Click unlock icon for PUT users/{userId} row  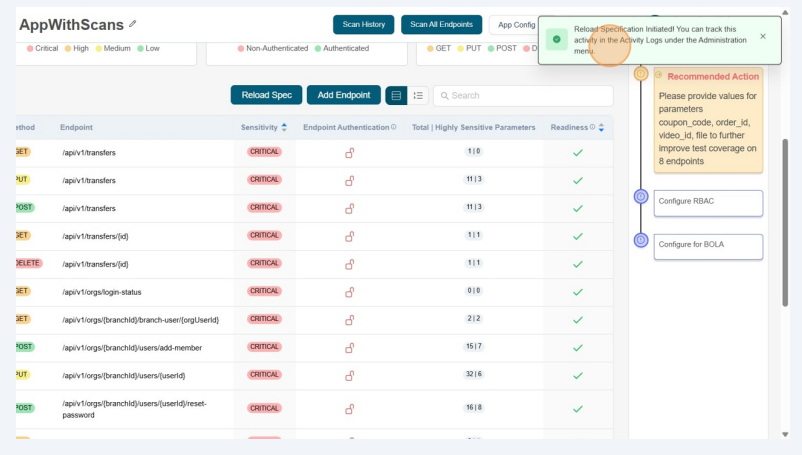point(349,376)
